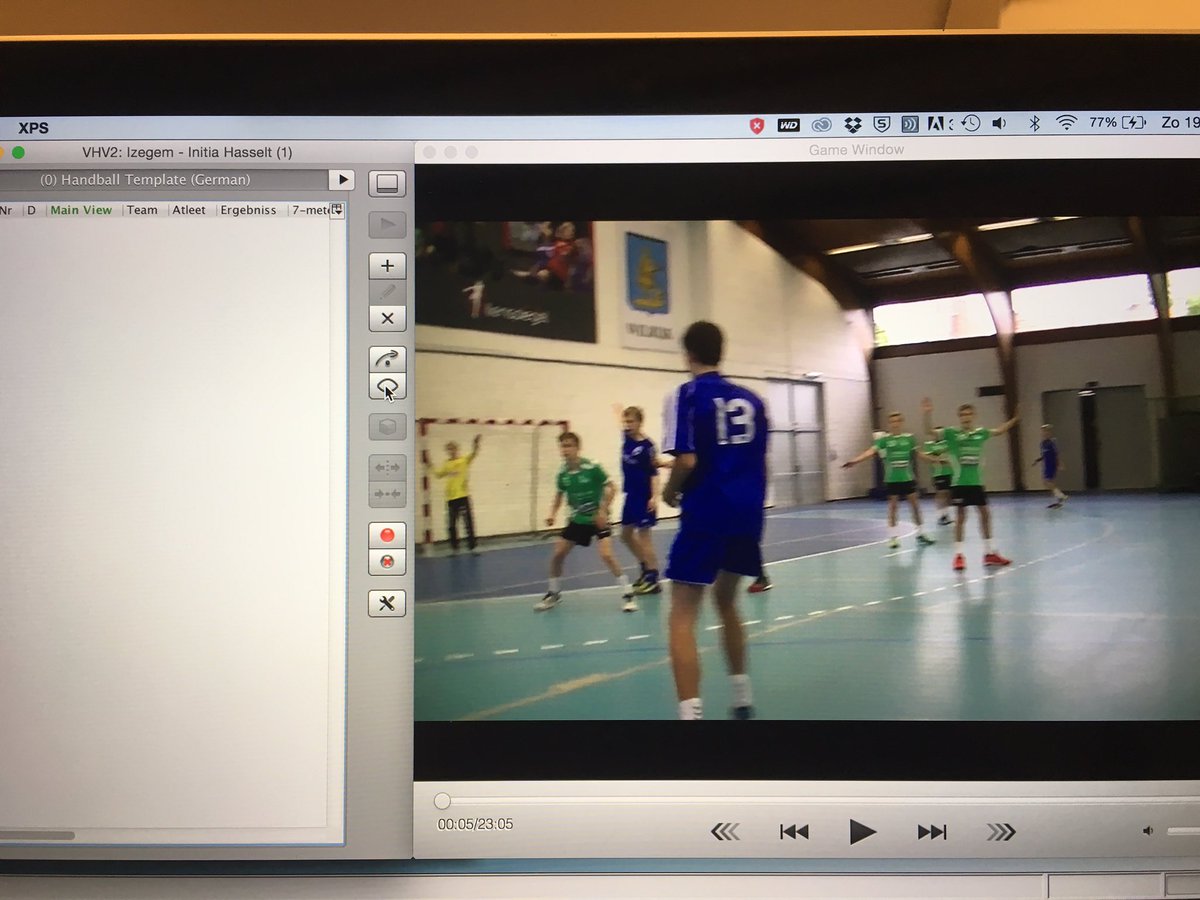The height and width of the screenshot is (900, 1200).
Task: Click the square icon with sound waves in menu bar
Action: pyautogui.click(x=910, y=125)
